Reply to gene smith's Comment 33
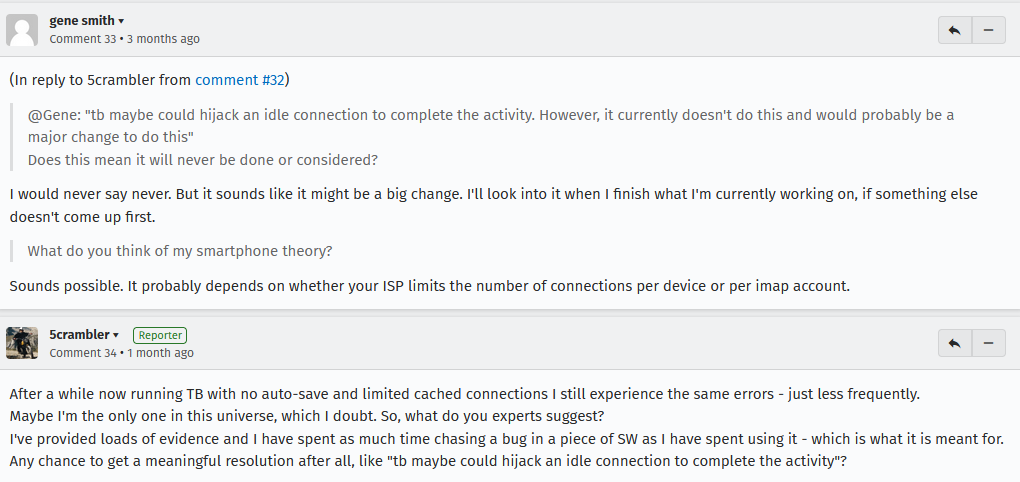 [x=954, y=30]
